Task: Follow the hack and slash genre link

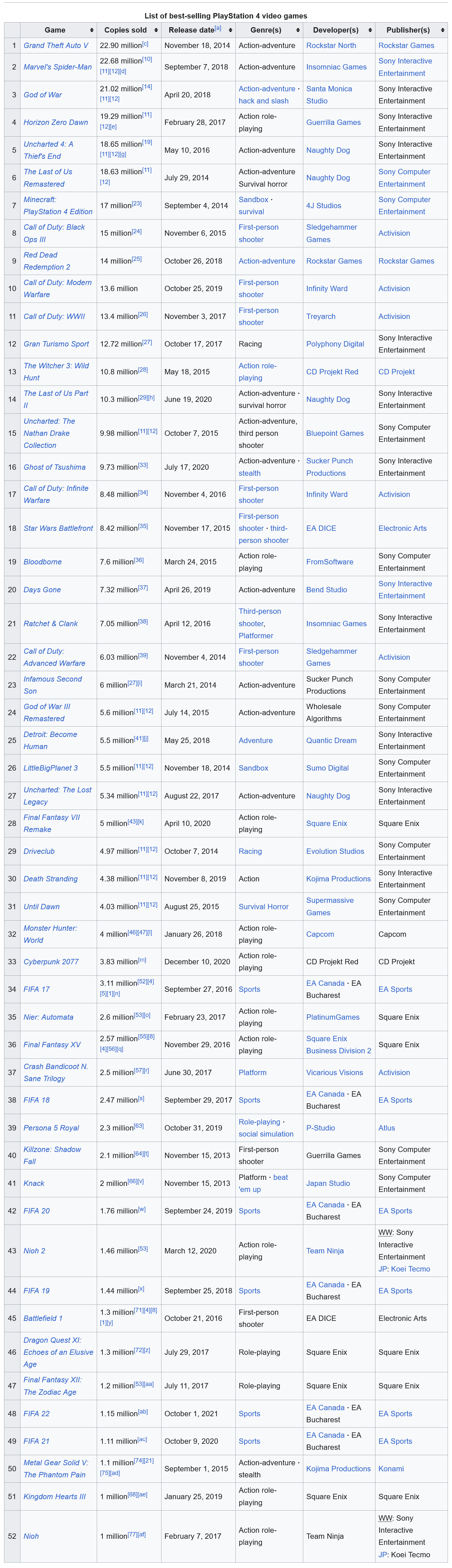Action: [x=264, y=101]
